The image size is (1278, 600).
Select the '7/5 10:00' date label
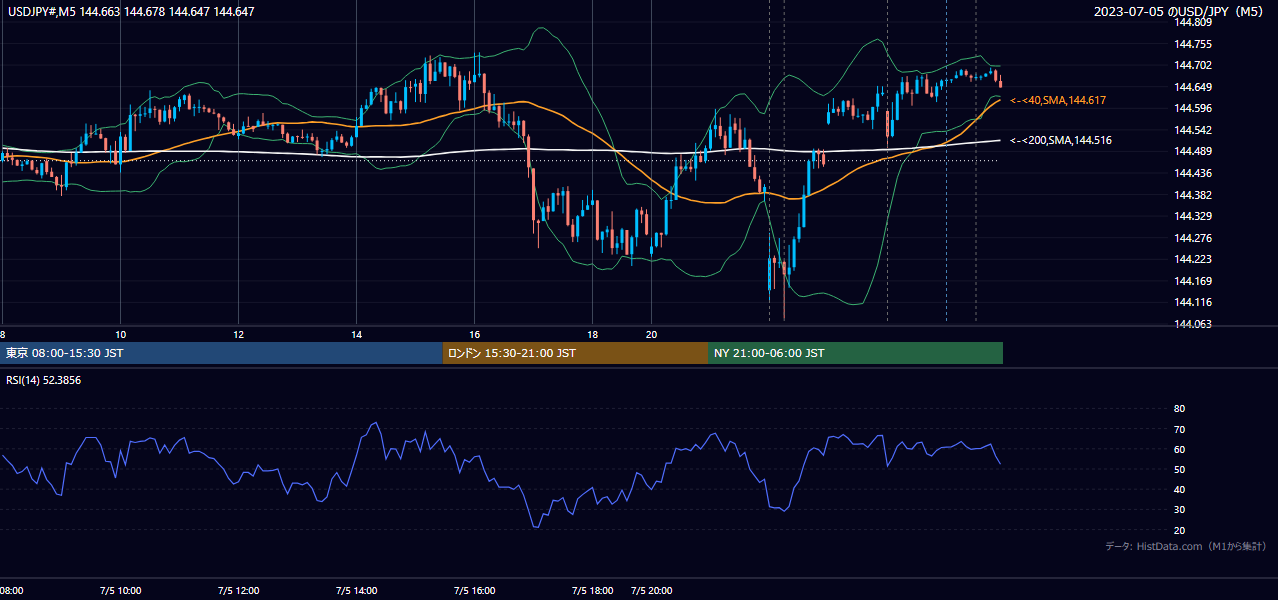(x=120, y=591)
